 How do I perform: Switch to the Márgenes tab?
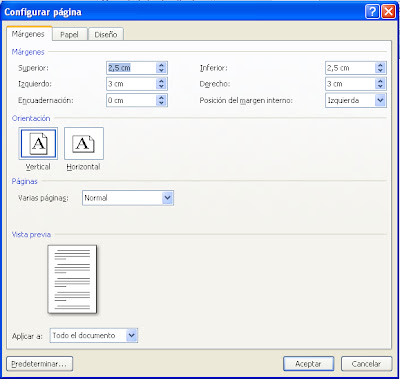pos(29,34)
